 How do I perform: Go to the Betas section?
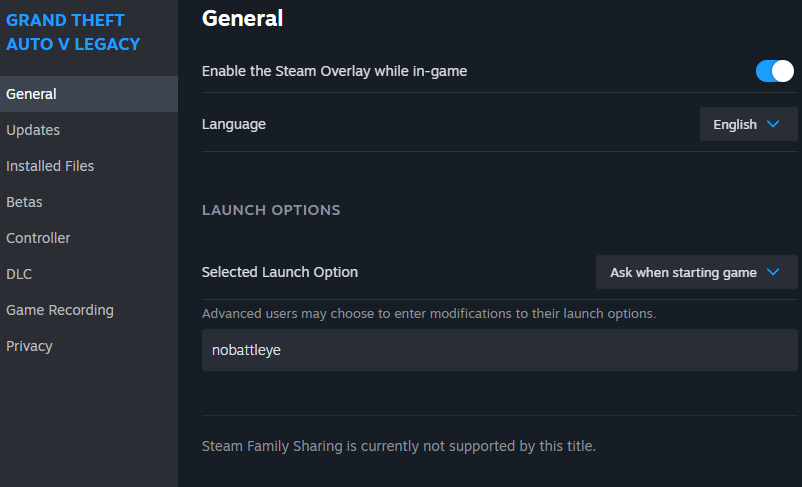coord(24,202)
